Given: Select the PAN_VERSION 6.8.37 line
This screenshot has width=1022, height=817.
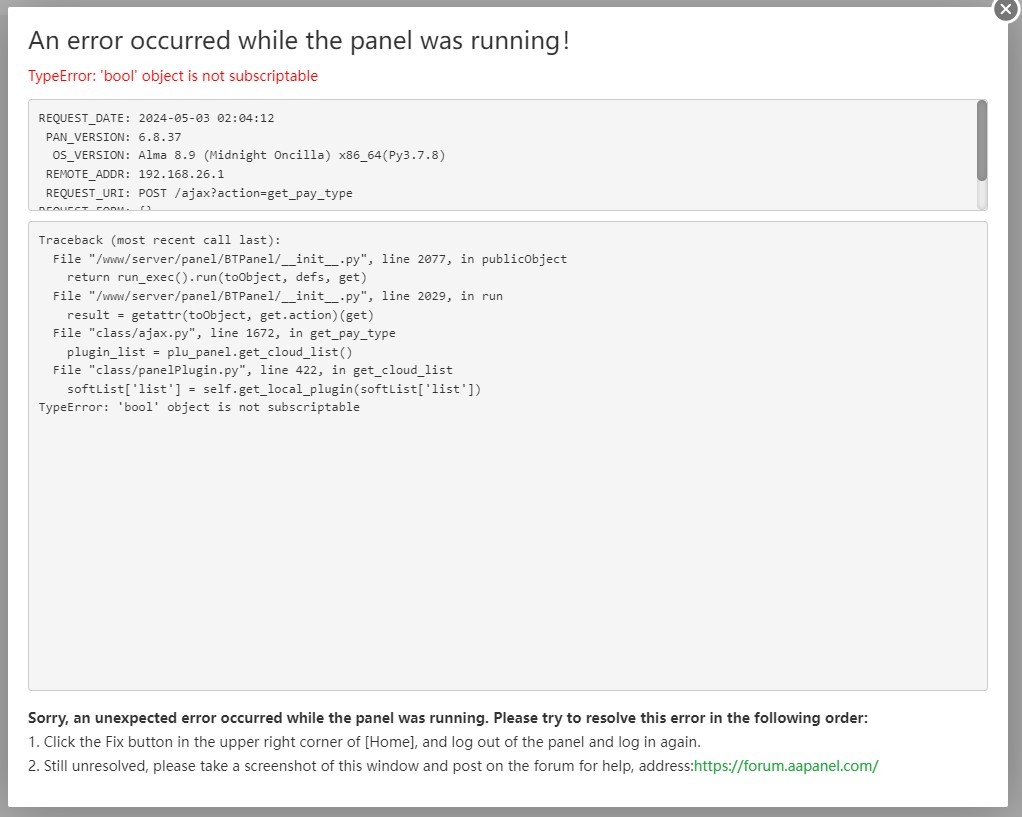Looking at the screenshot, I should [113, 137].
